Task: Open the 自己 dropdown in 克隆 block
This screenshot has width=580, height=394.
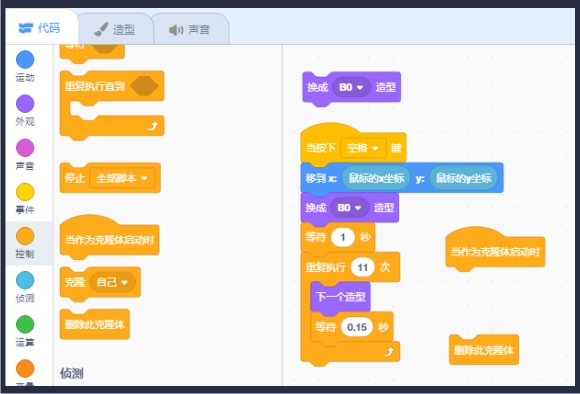Action: (112, 282)
